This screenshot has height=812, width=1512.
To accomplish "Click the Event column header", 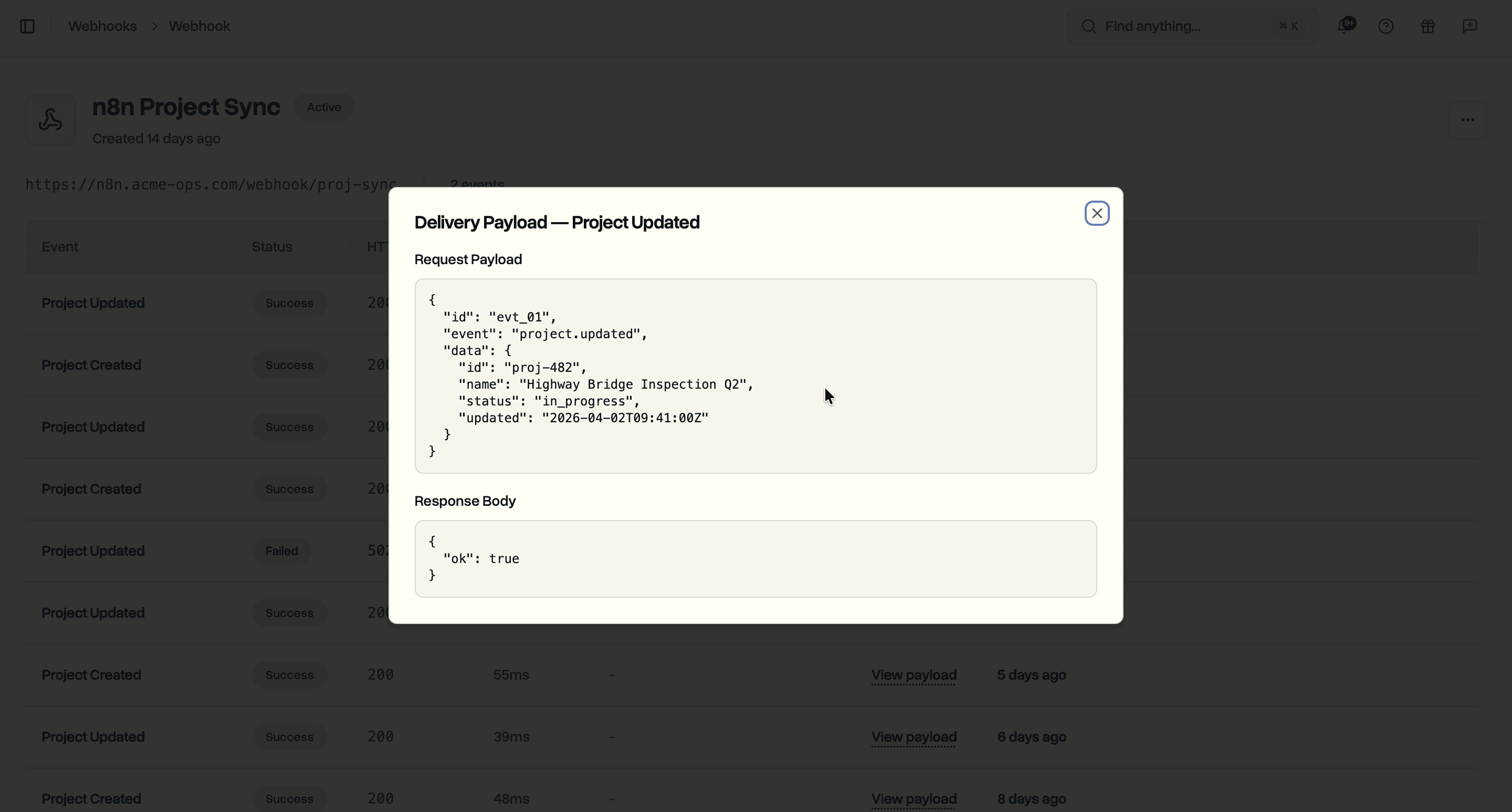I will pos(60,247).
